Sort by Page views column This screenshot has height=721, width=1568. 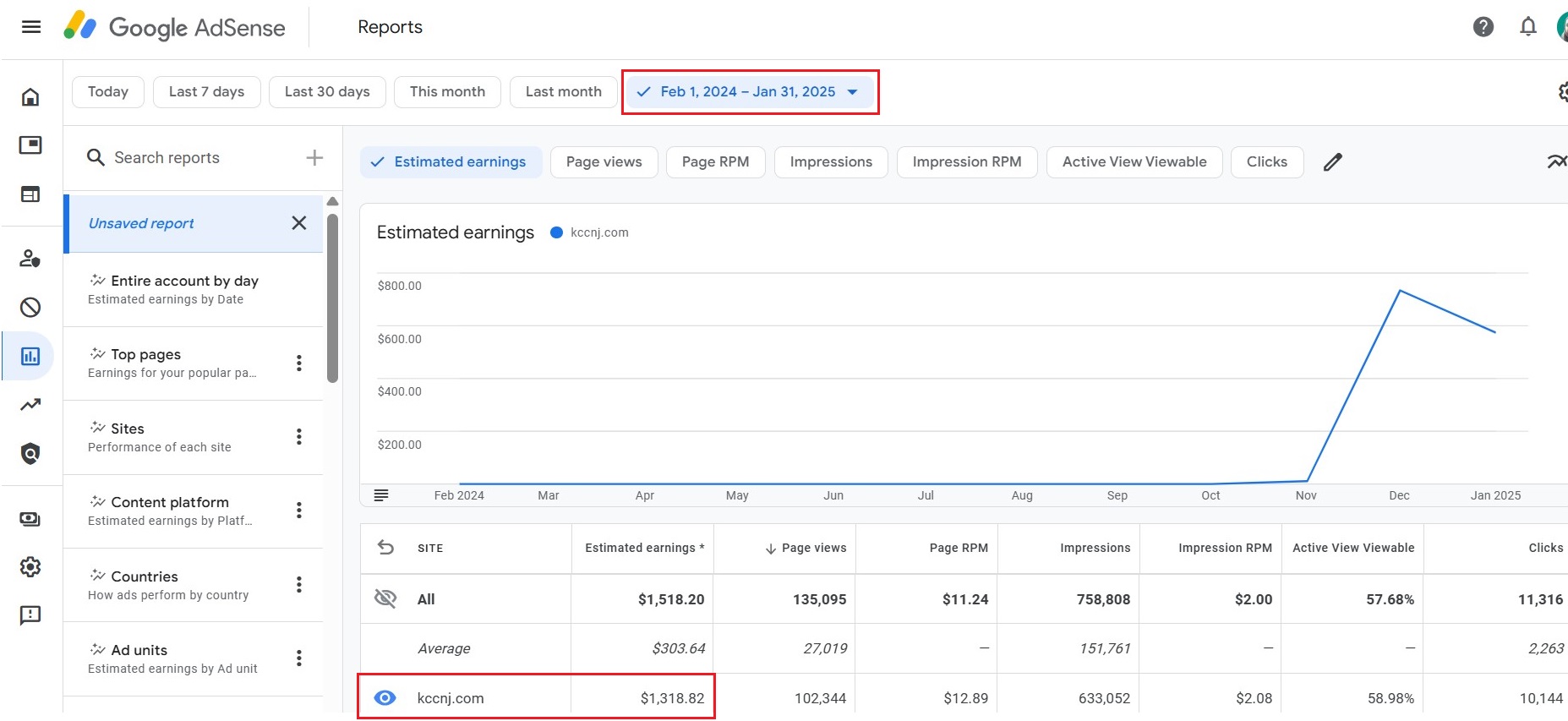806,548
